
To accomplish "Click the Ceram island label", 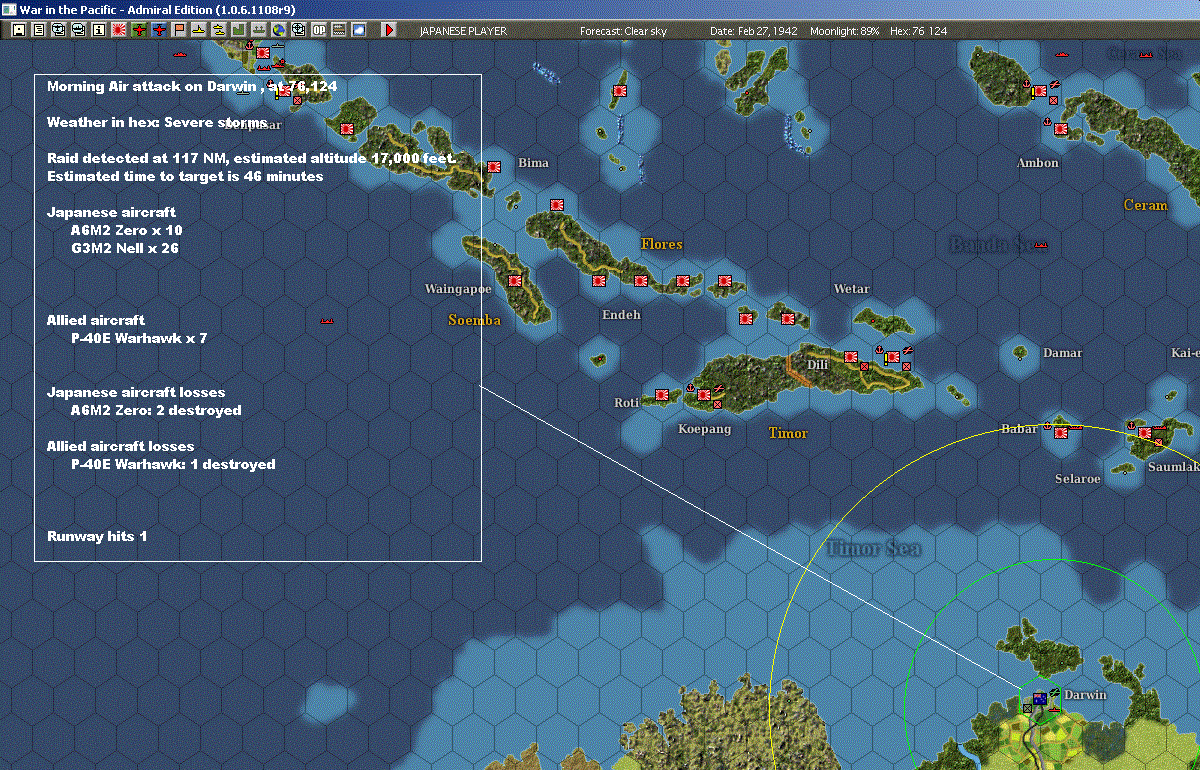I will (1146, 205).
